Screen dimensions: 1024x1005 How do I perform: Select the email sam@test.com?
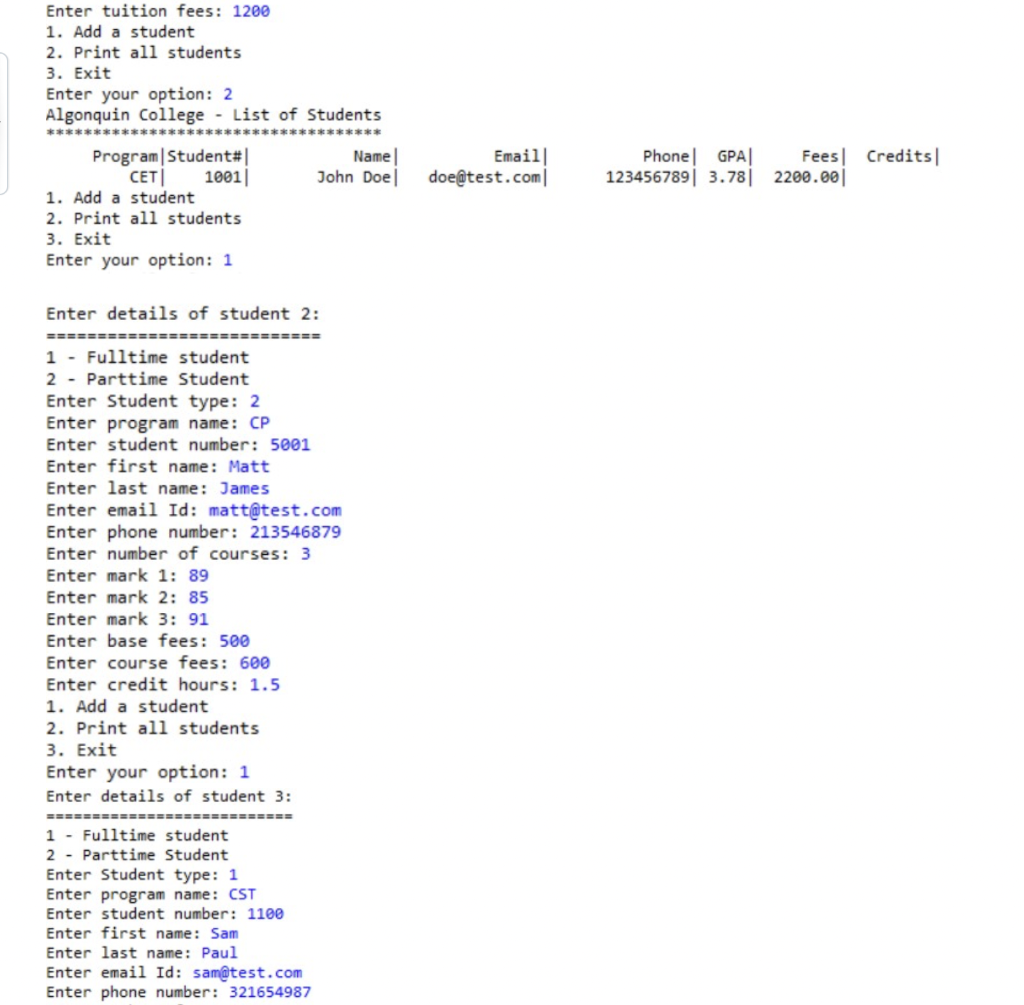tap(247, 972)
